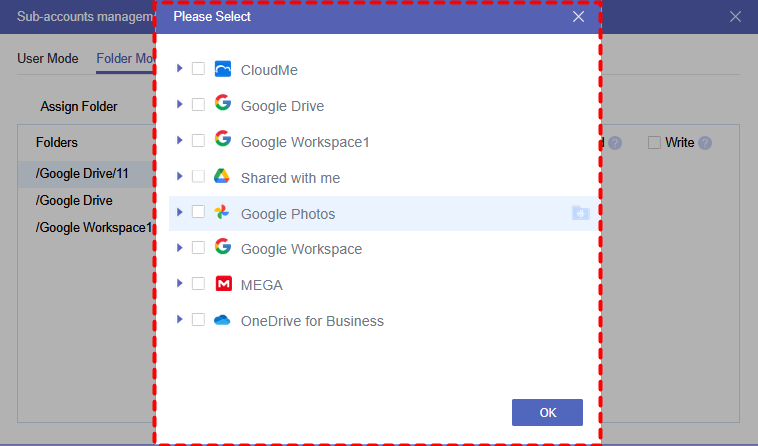Expand the Shared with me node
The image size is (758, 446).
tap(180, 177)
